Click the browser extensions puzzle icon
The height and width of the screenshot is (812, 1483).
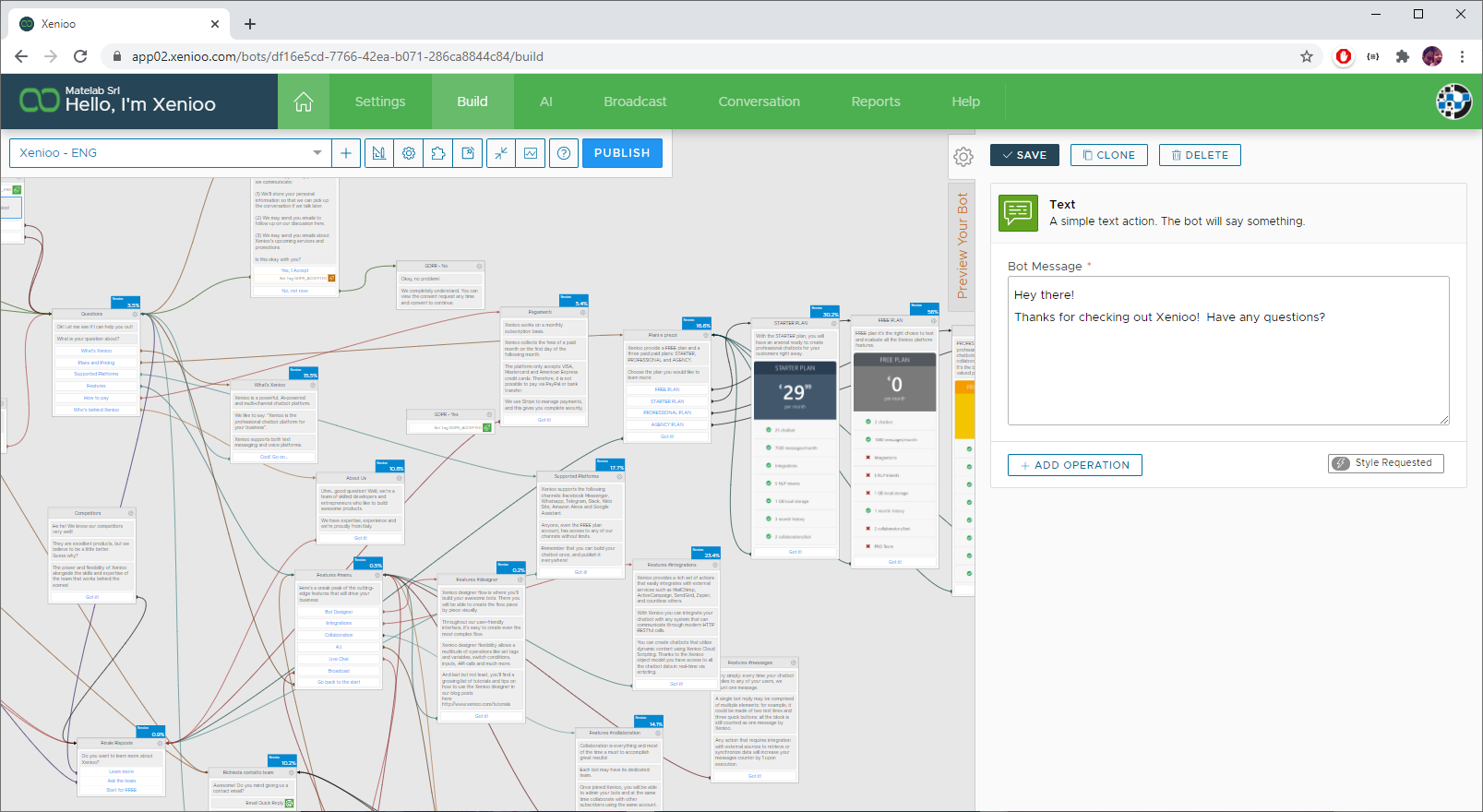1403,56
